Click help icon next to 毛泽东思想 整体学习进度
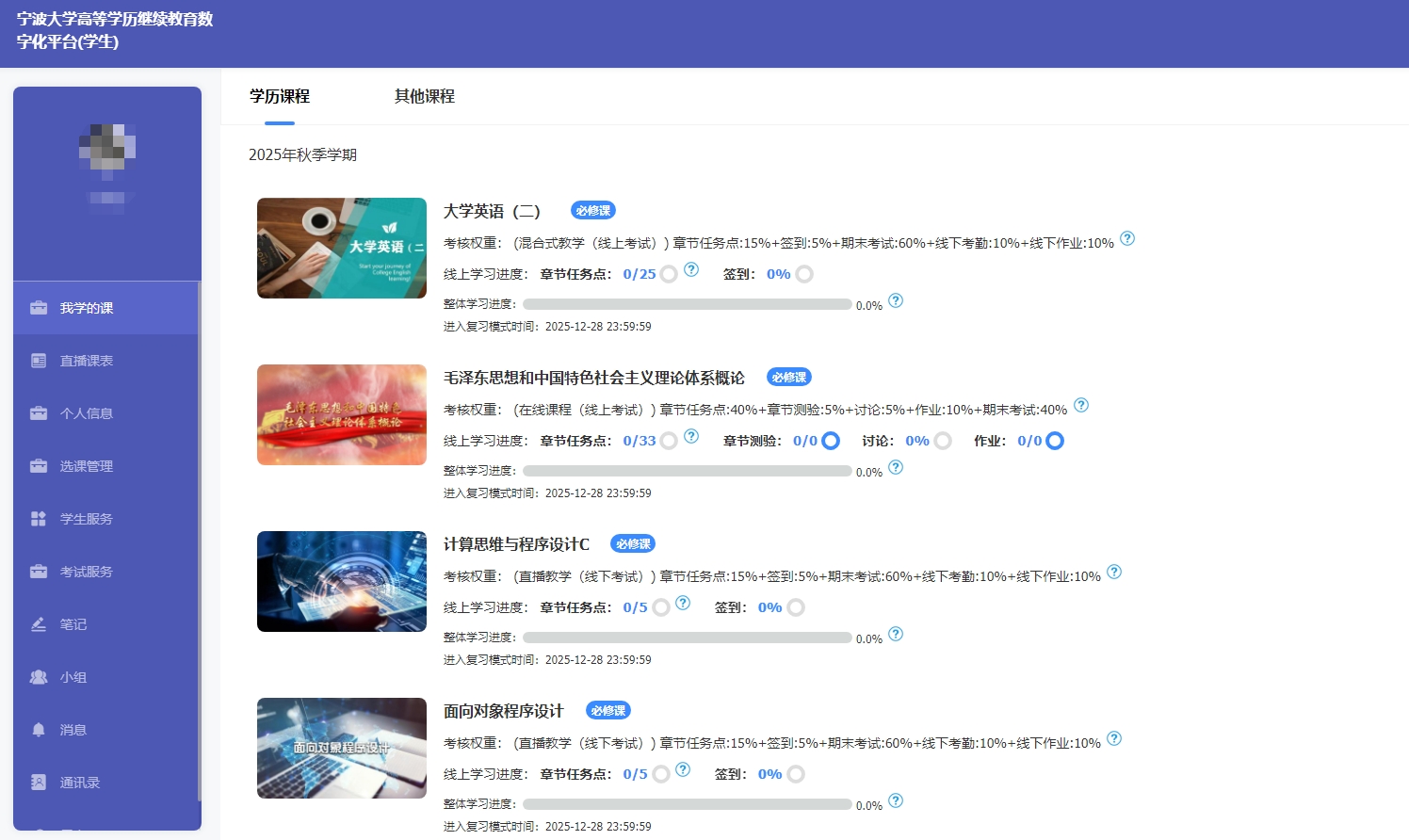This screenshot has height=840, width=1409. click(896, 467)
